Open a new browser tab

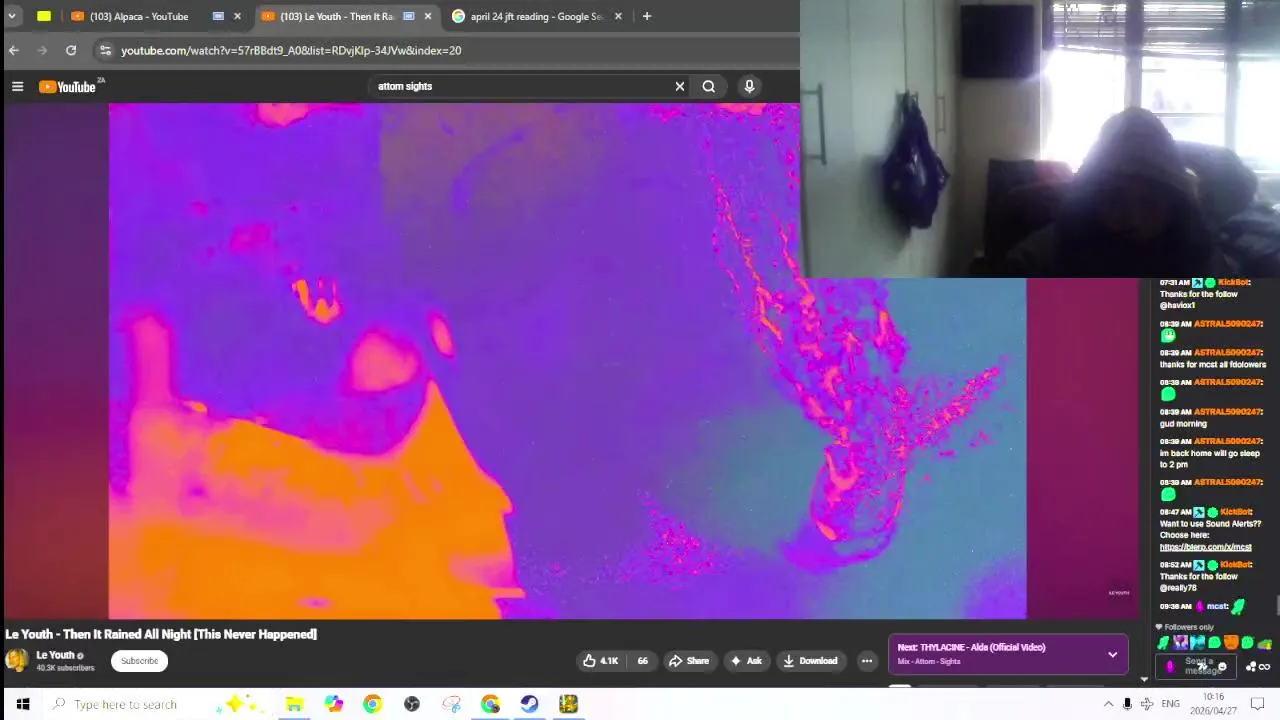click(647, 16)
